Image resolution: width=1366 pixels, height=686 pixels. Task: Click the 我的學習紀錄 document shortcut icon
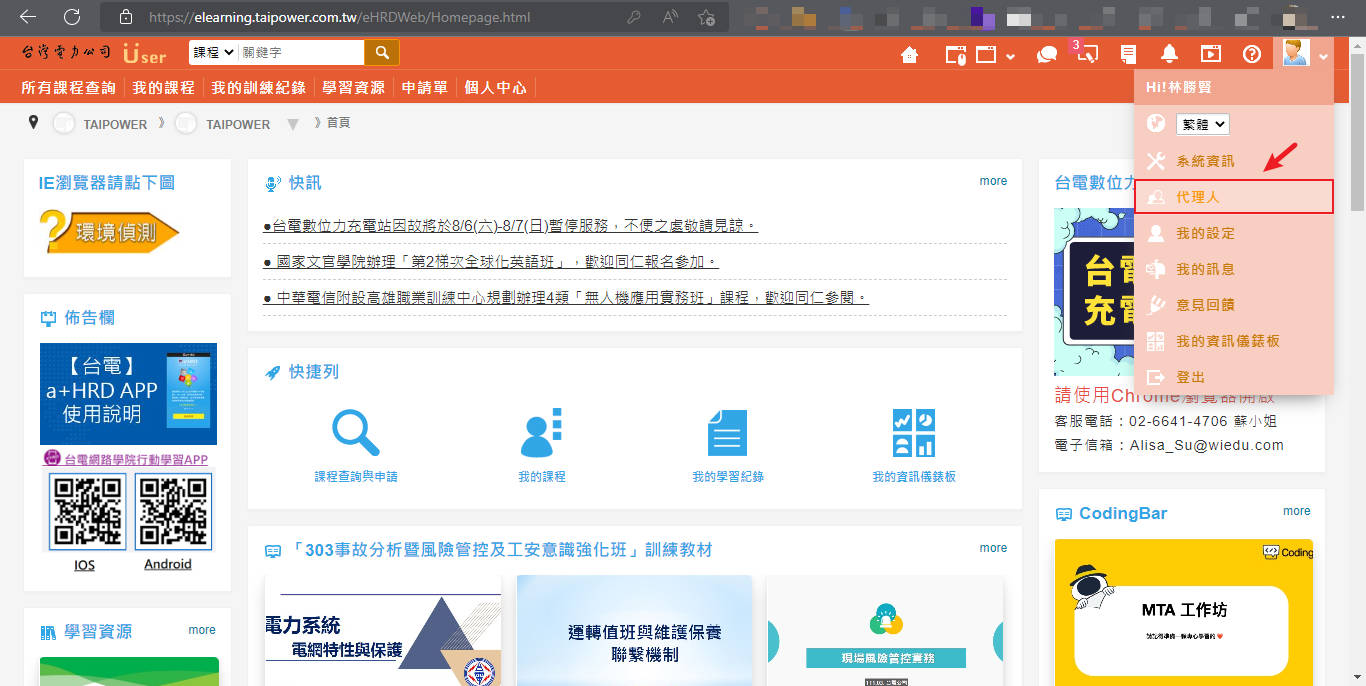(727, 433)
